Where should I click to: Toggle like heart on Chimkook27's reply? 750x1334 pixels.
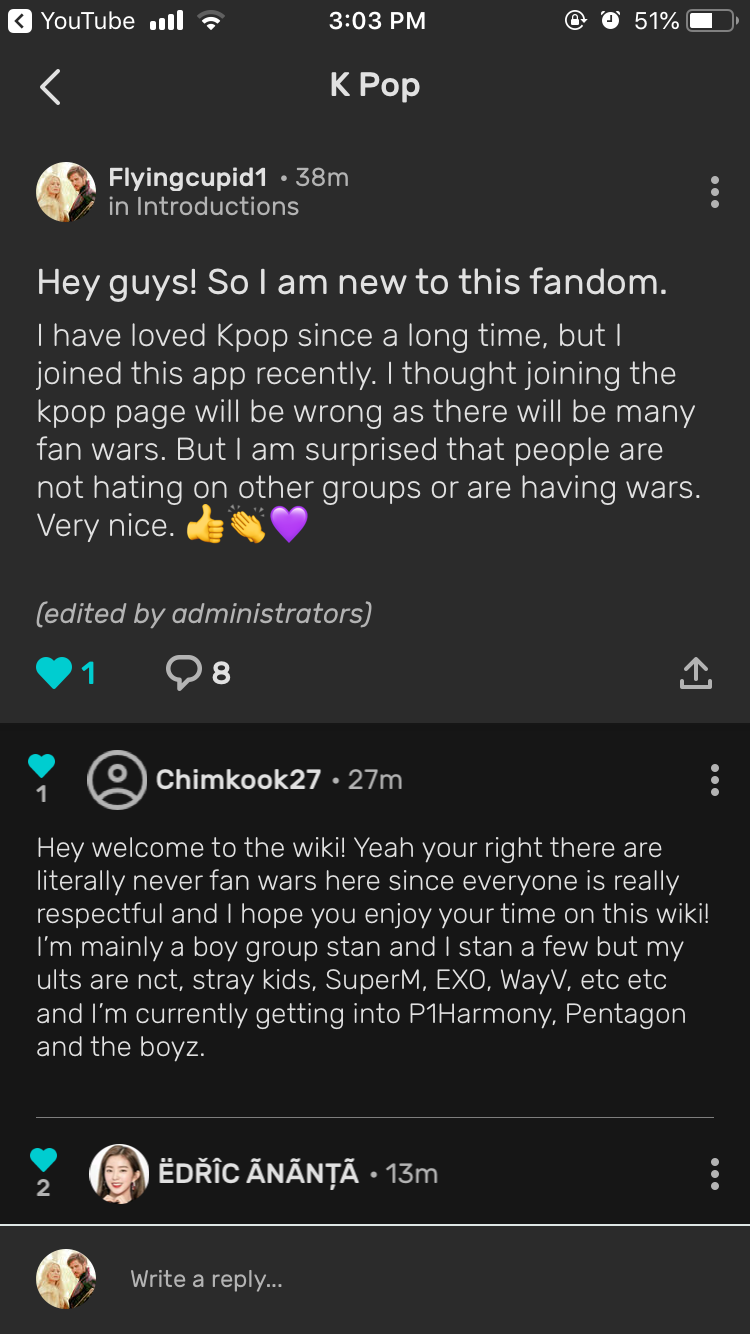[42, 766]
